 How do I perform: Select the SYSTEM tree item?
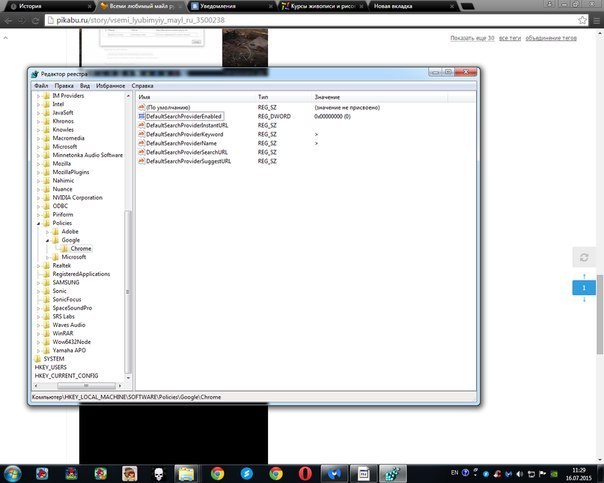coord(54,359)
